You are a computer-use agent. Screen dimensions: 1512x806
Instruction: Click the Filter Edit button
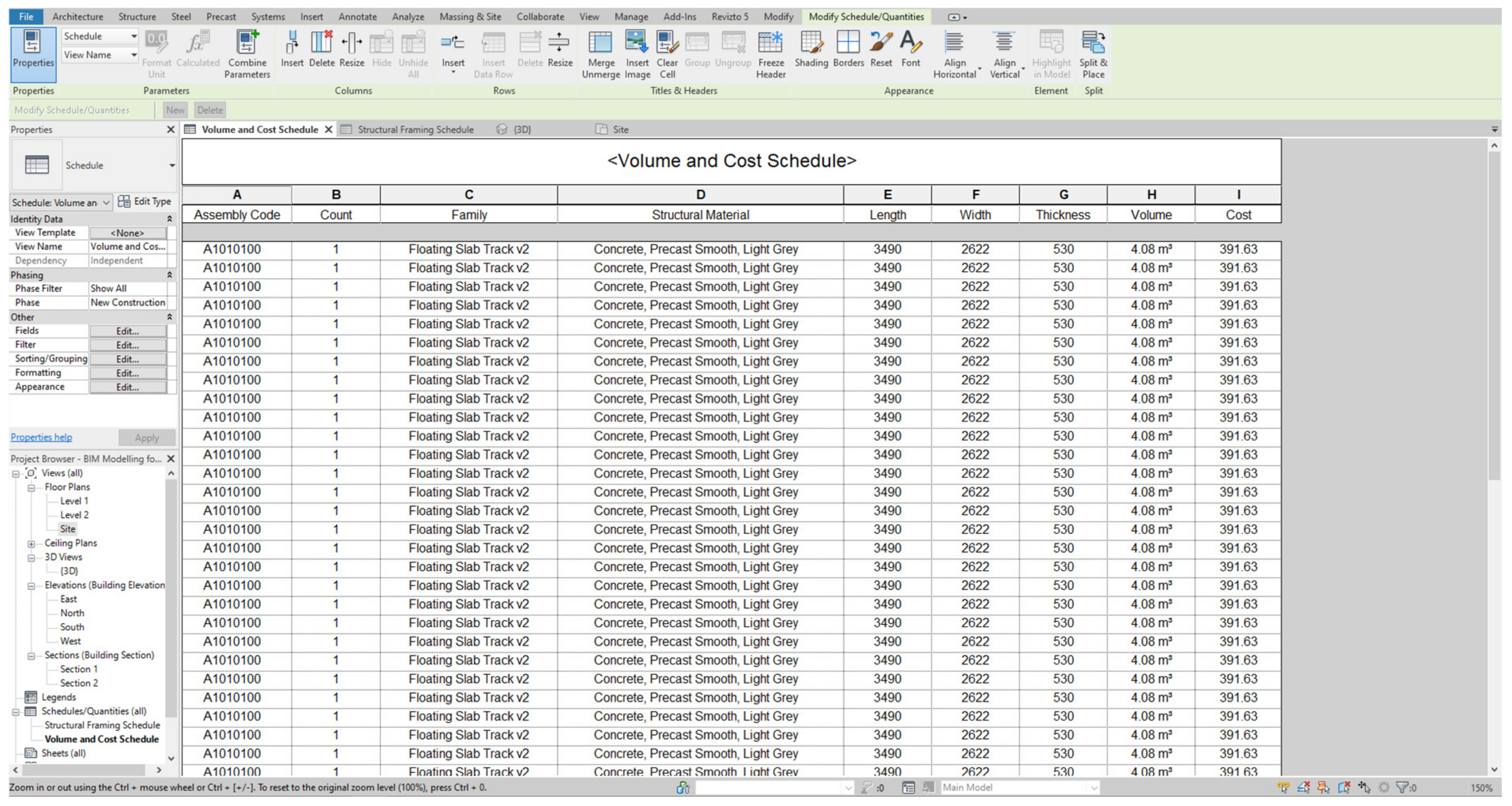127,345
